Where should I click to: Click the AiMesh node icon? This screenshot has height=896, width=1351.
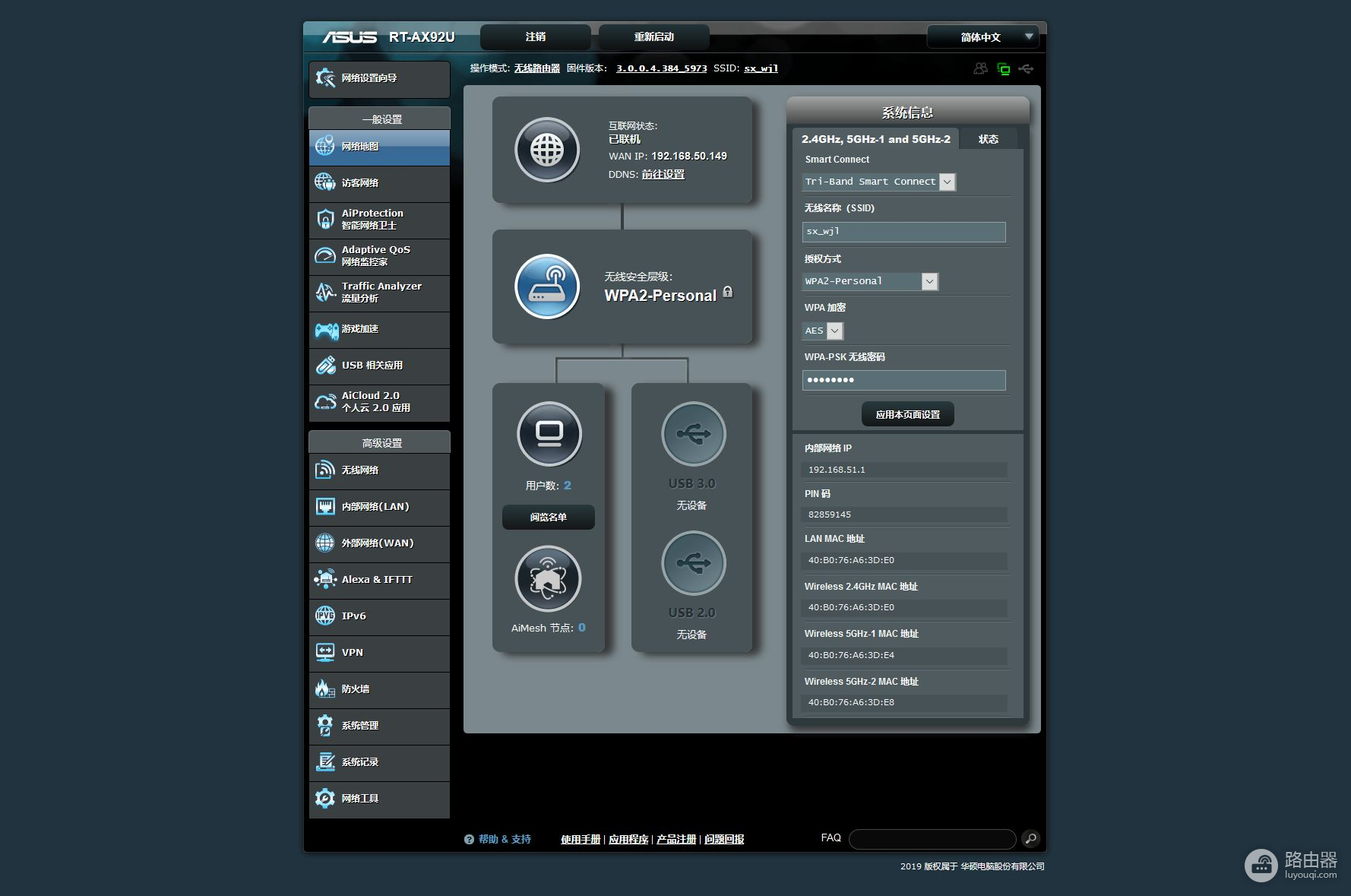548,579
